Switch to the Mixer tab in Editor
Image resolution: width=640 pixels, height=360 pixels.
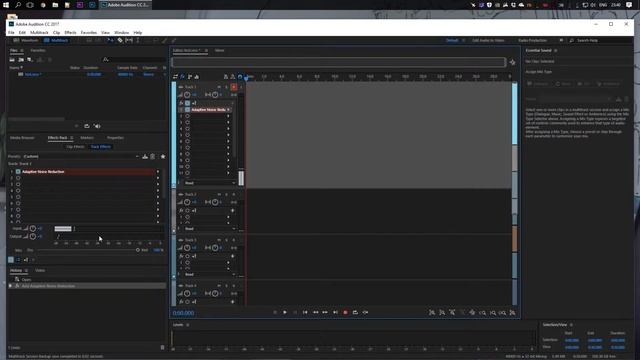pyautogui.click(x=220, y=51)
